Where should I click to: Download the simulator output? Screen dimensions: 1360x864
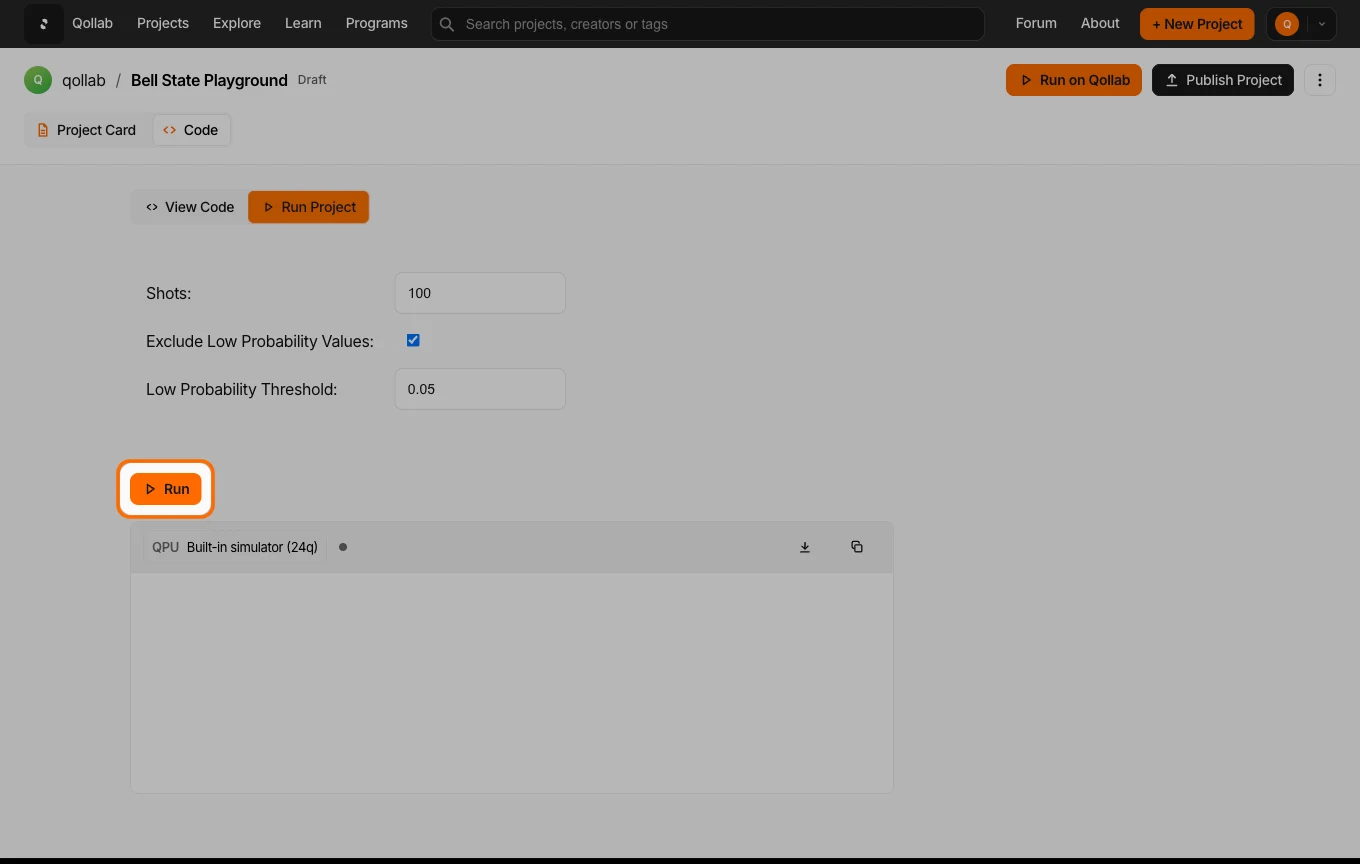(805, 547)
